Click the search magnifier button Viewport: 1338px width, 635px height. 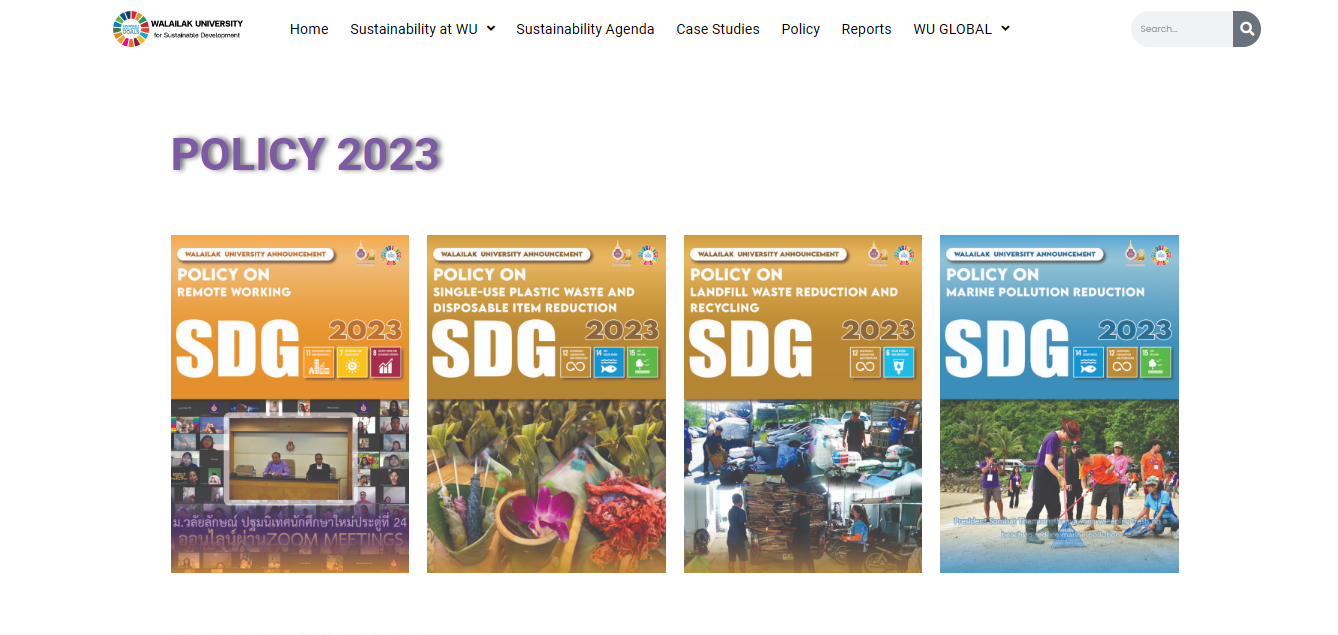(x=1246, y=29)
